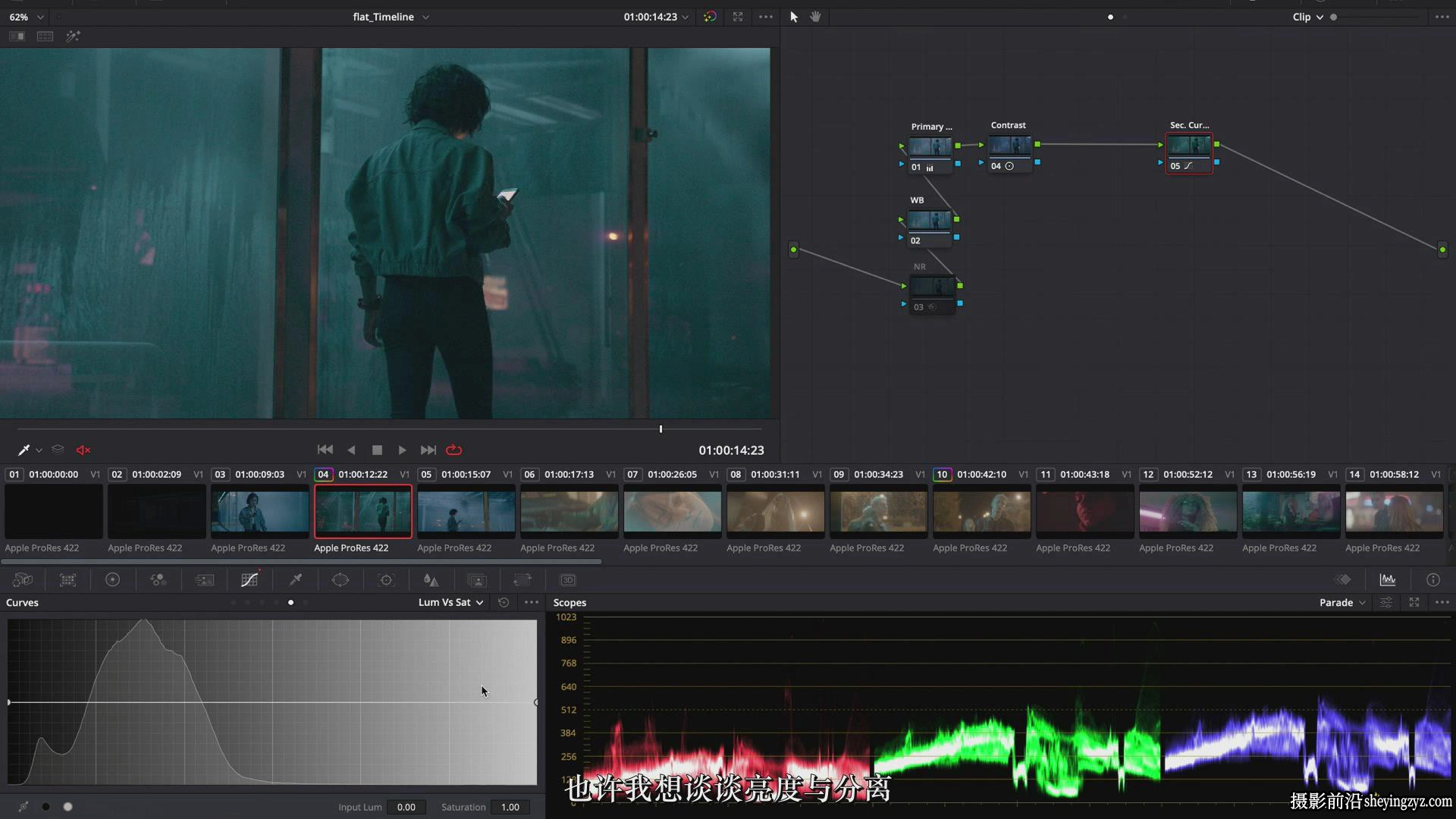This screenshot has height=819, width=1456.
Task: Select the hand pan tool
Action: pyautogui.click(x=816, y=17)
